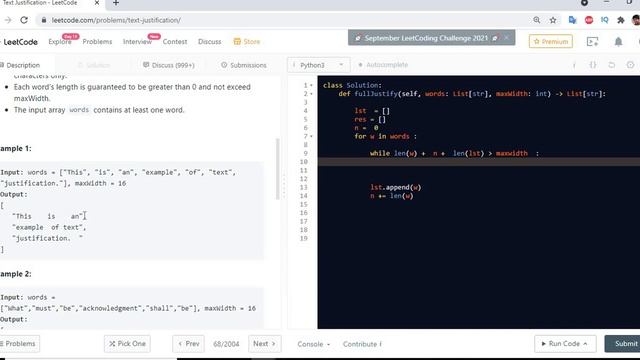This screenshot has width=640, height=360.
Task: Click the Pick One random button
Action: pos(127,344)
